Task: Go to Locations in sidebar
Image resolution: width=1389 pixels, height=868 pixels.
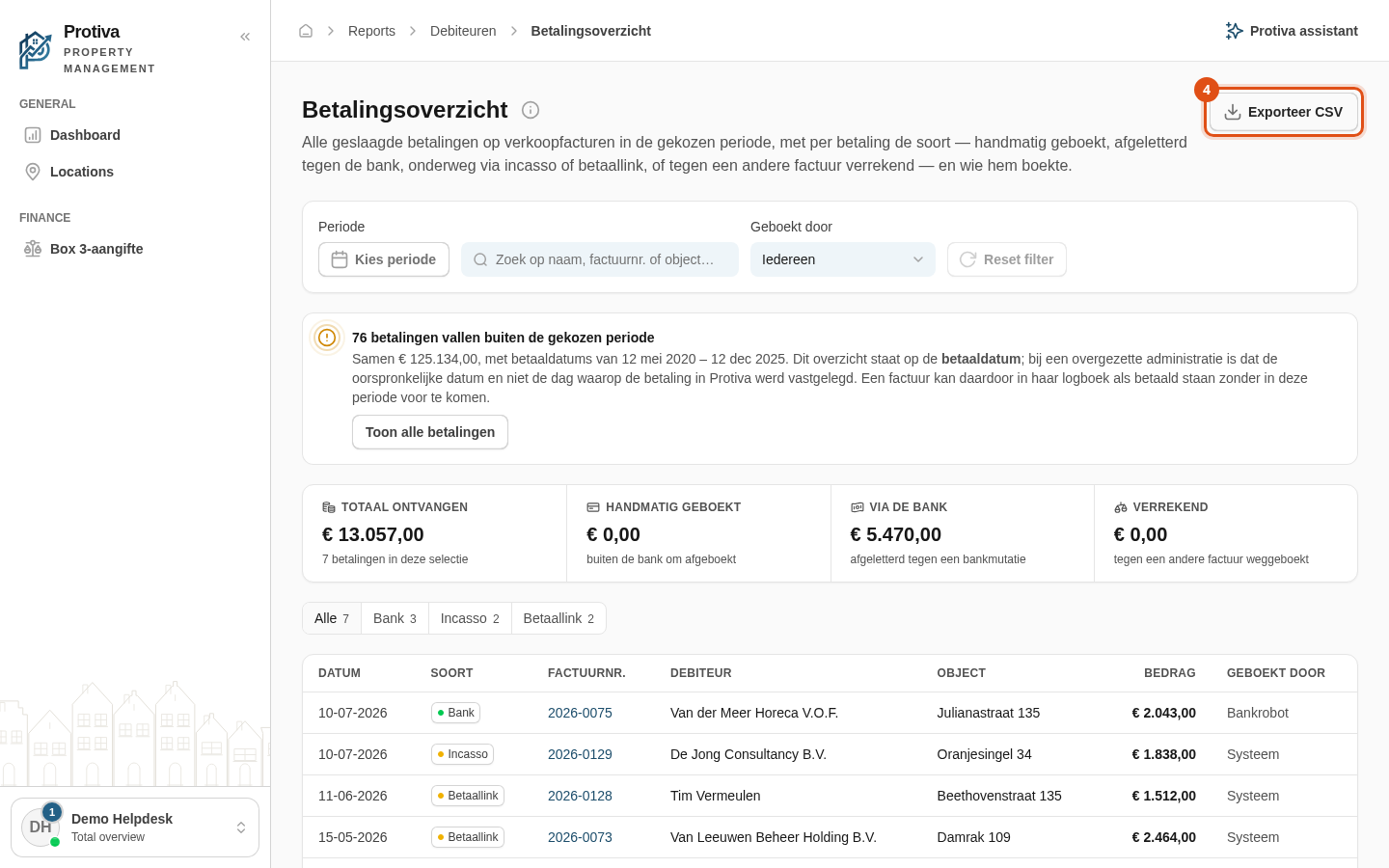Action: point(135,172)
